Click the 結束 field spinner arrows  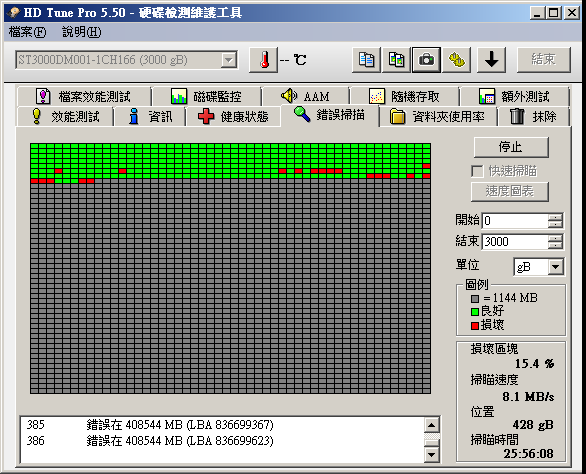point(555,241)
